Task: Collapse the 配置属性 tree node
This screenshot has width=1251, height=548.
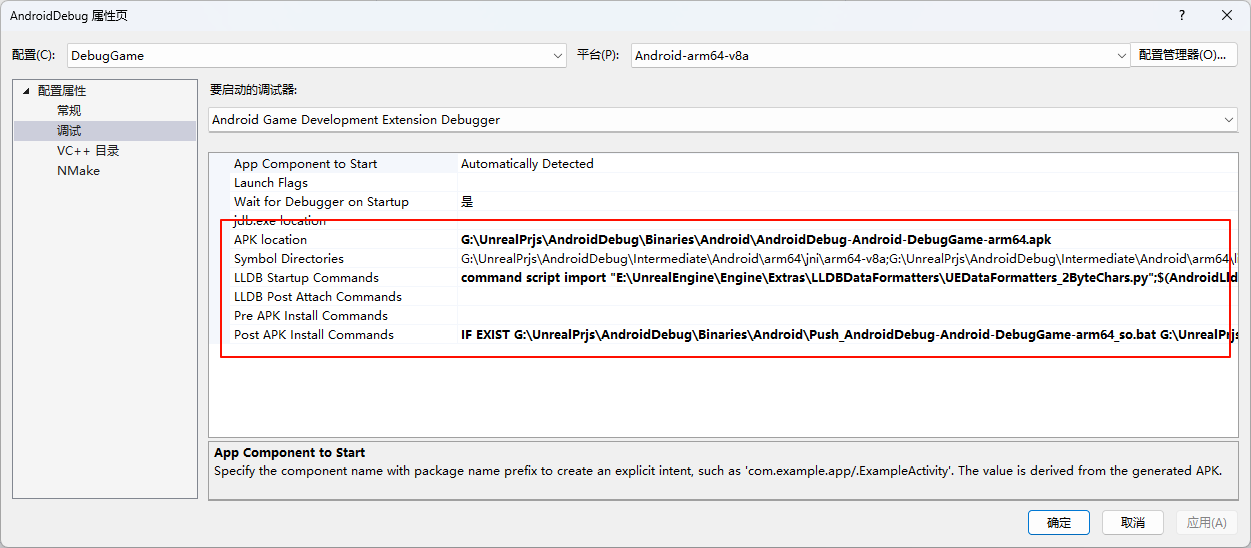Action: click(x=27, y=91)
